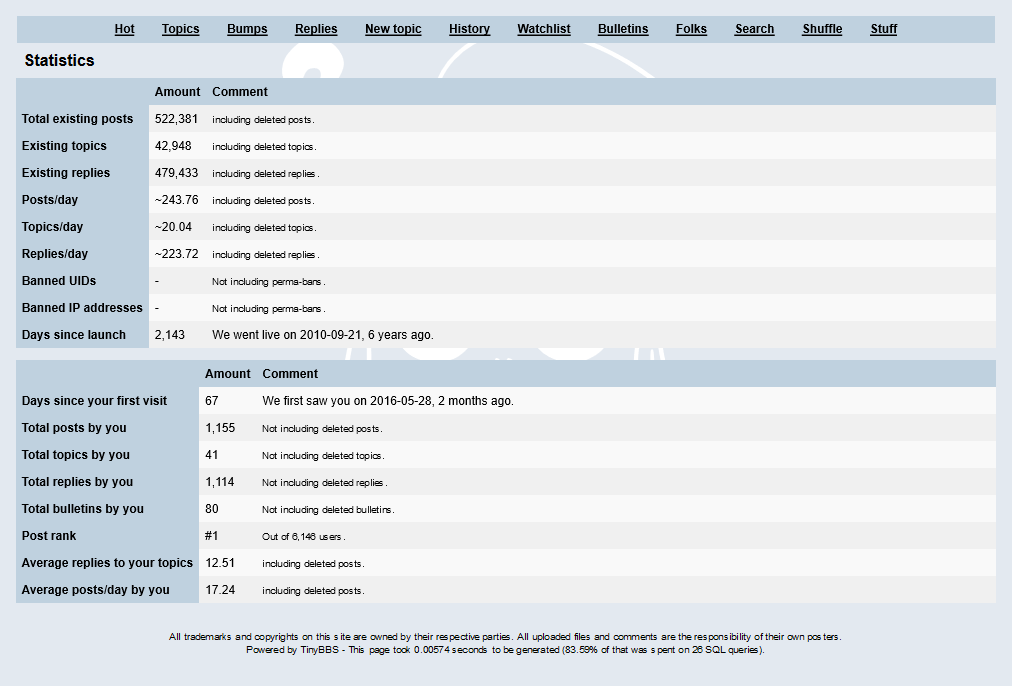Open the Search link in top bar
The width and height of the screenshot is (1012, 686).
click(x=754, y=29)
